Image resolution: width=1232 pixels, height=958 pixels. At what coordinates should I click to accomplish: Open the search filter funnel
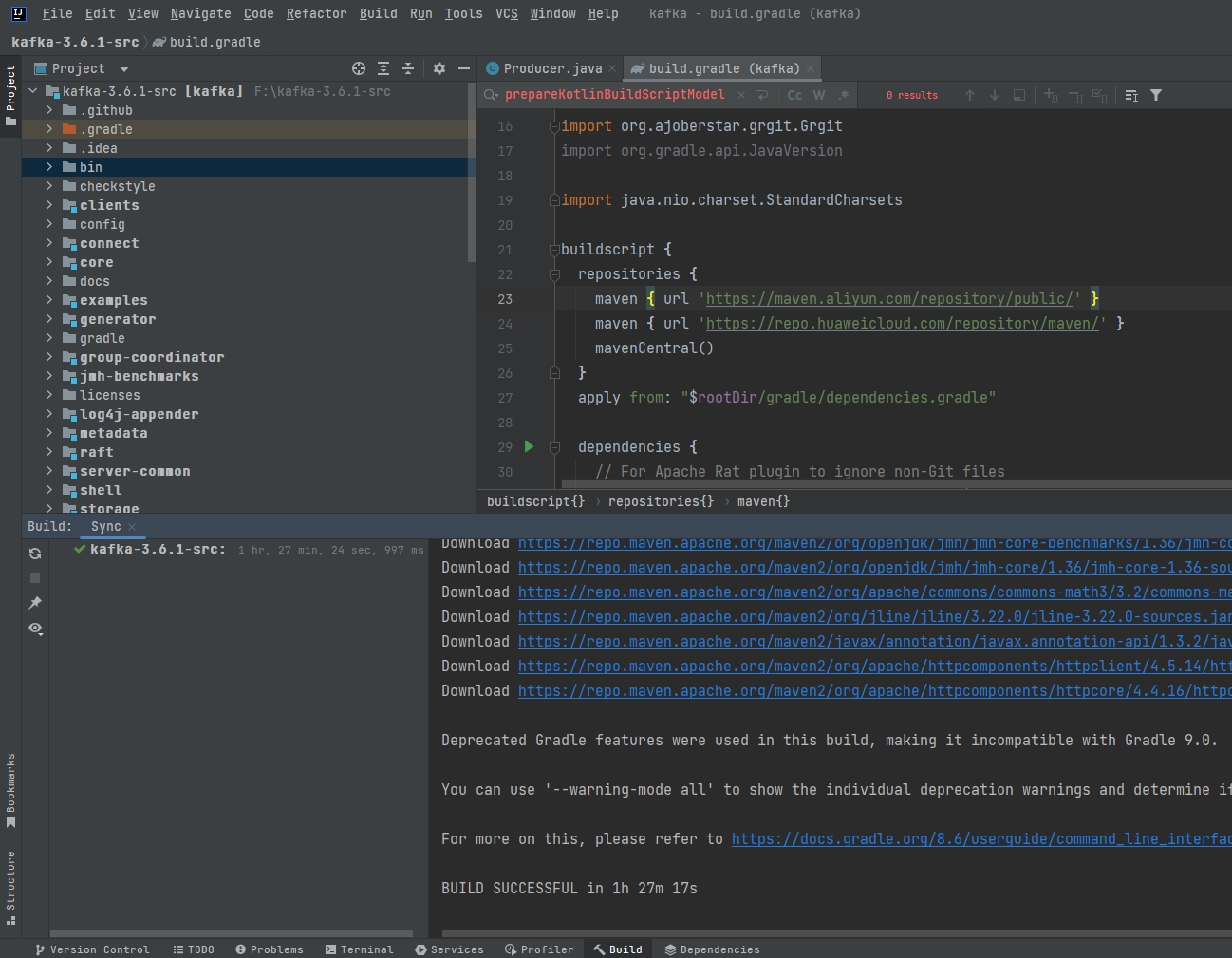[1156, 95]
